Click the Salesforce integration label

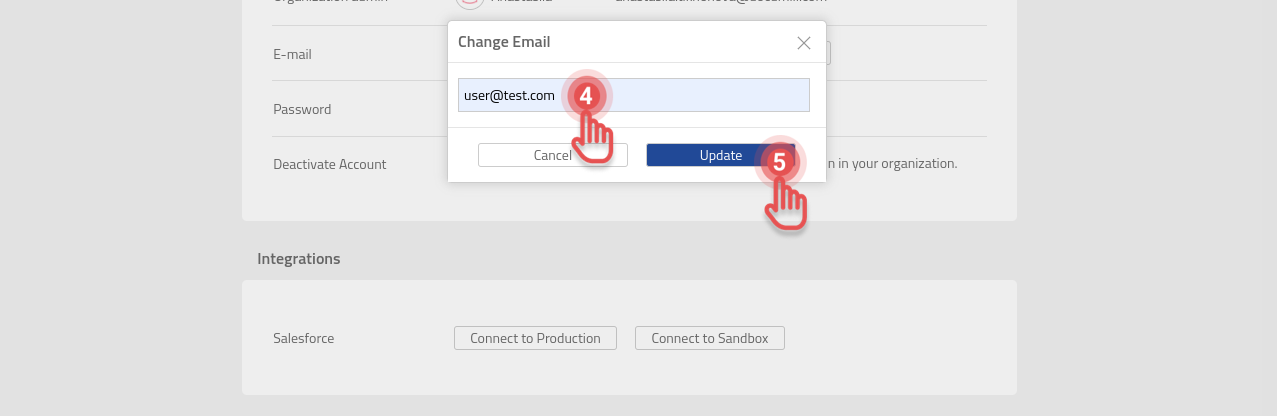[304, 339]
